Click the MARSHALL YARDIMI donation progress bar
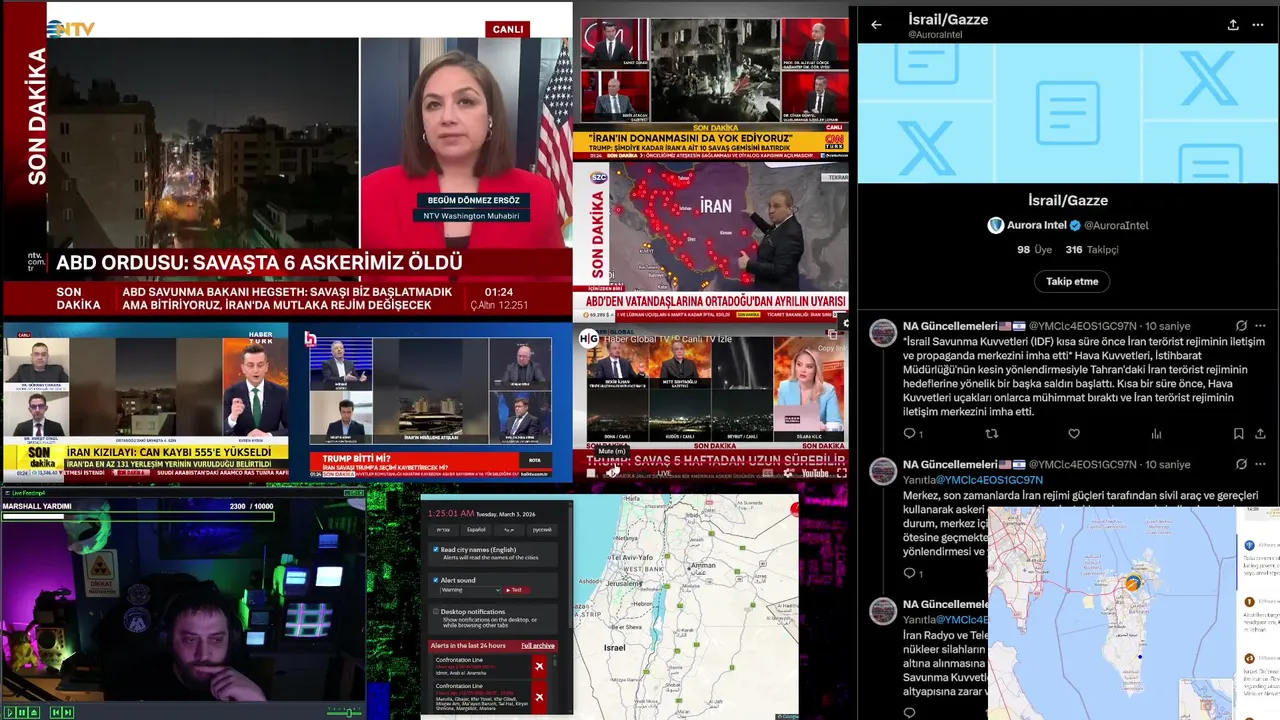1280x720 pixels. point(138,516)
